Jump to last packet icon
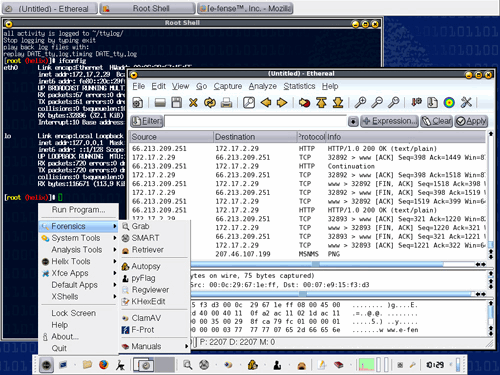The image size is (500, 375). 338,103
